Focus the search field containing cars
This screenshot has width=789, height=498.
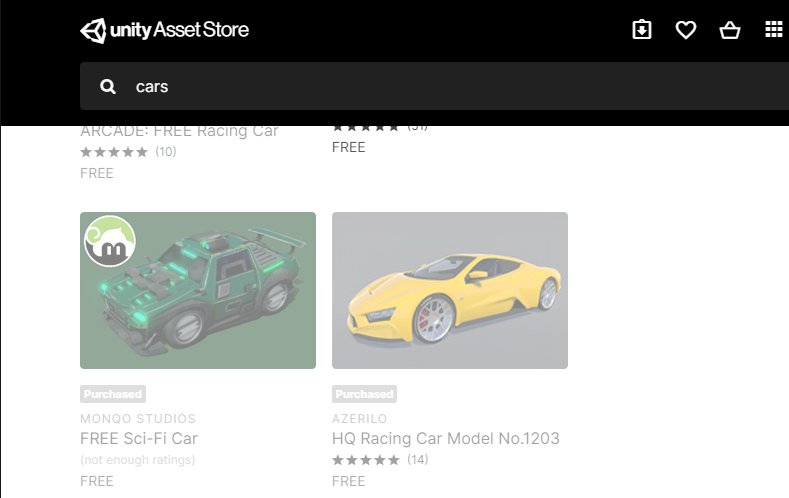pyautogui.click(x=434, y=86)
